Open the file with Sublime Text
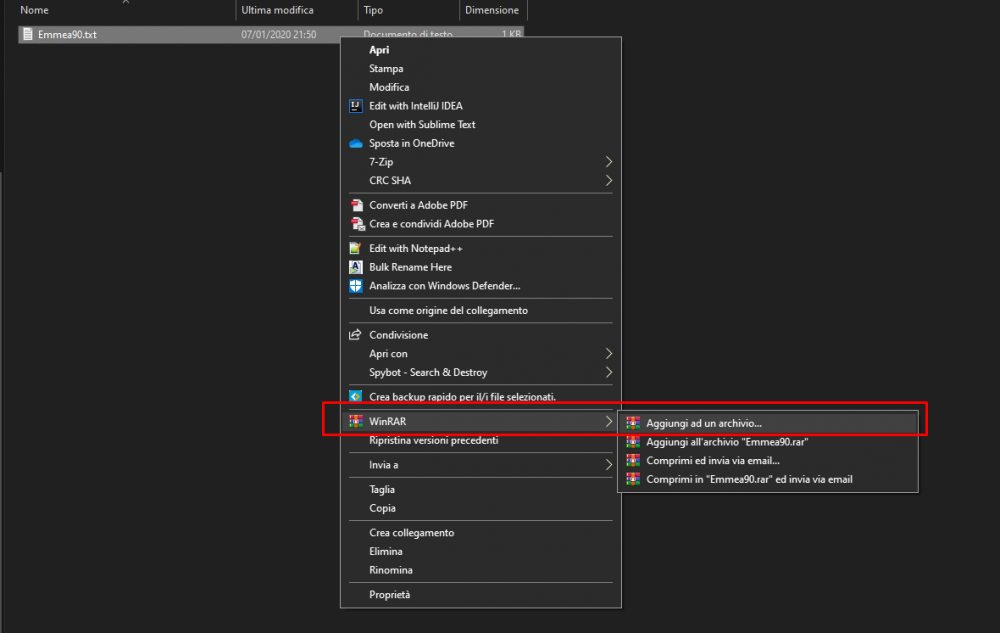1000x633 pixels. (x=422, y=124)
